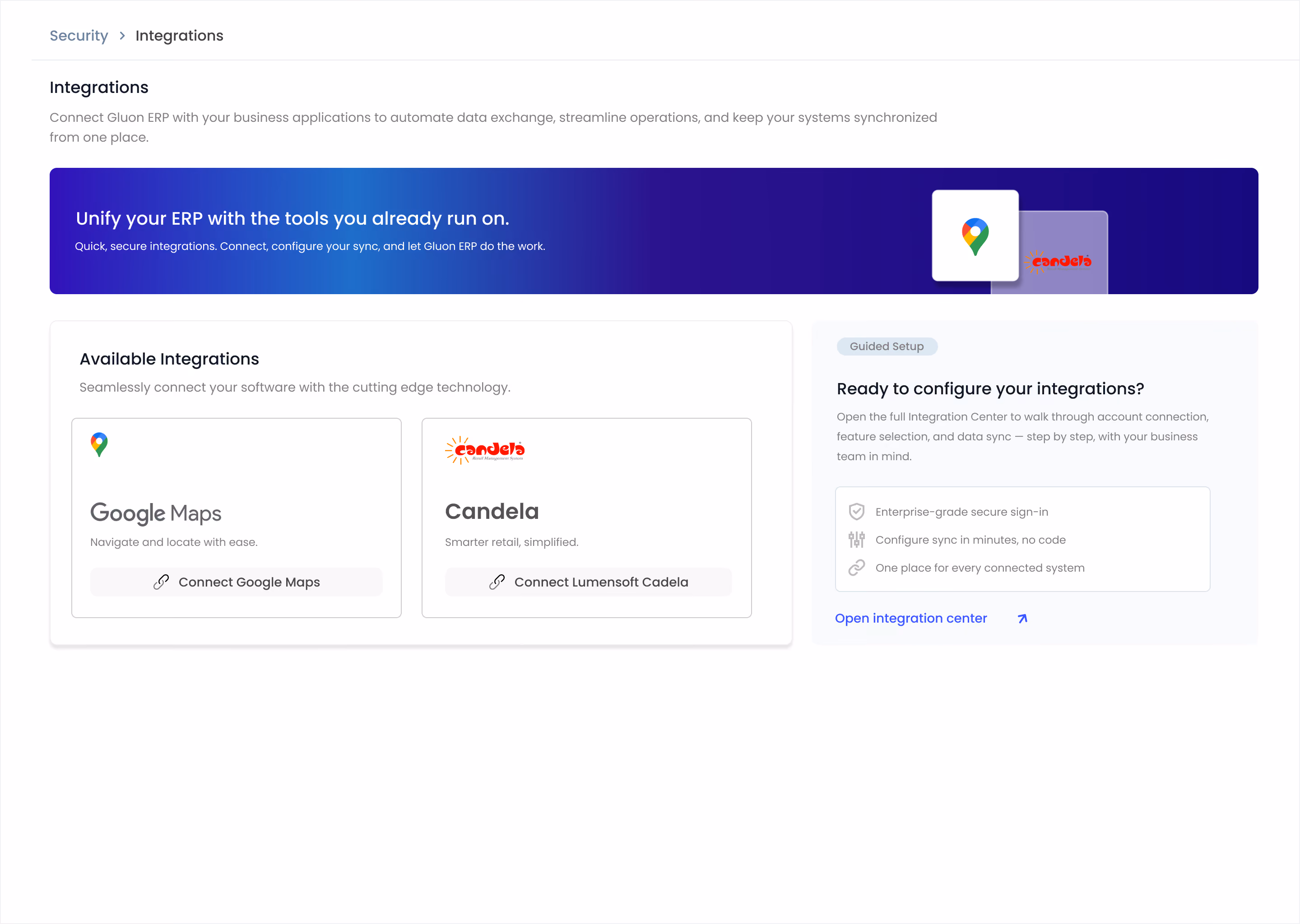1300x924 pixels.
Task: Select the Integrations breadcrumb item
Action: (x=179, y=36)
